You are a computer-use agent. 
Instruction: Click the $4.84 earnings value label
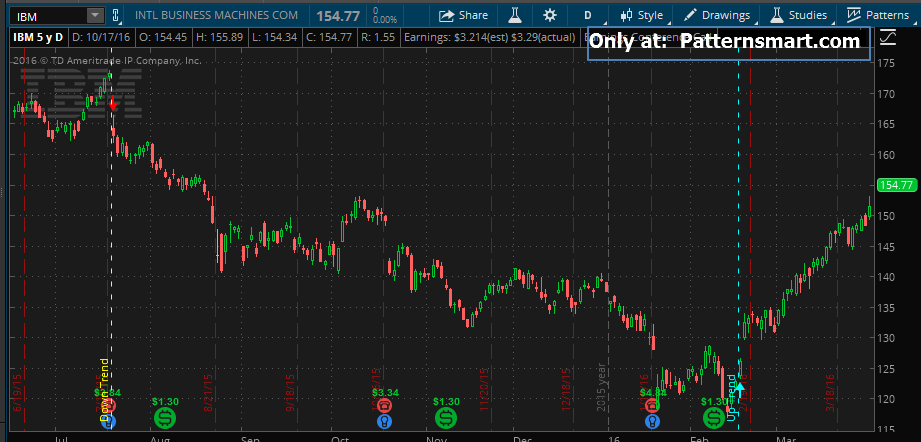(653, 393)
